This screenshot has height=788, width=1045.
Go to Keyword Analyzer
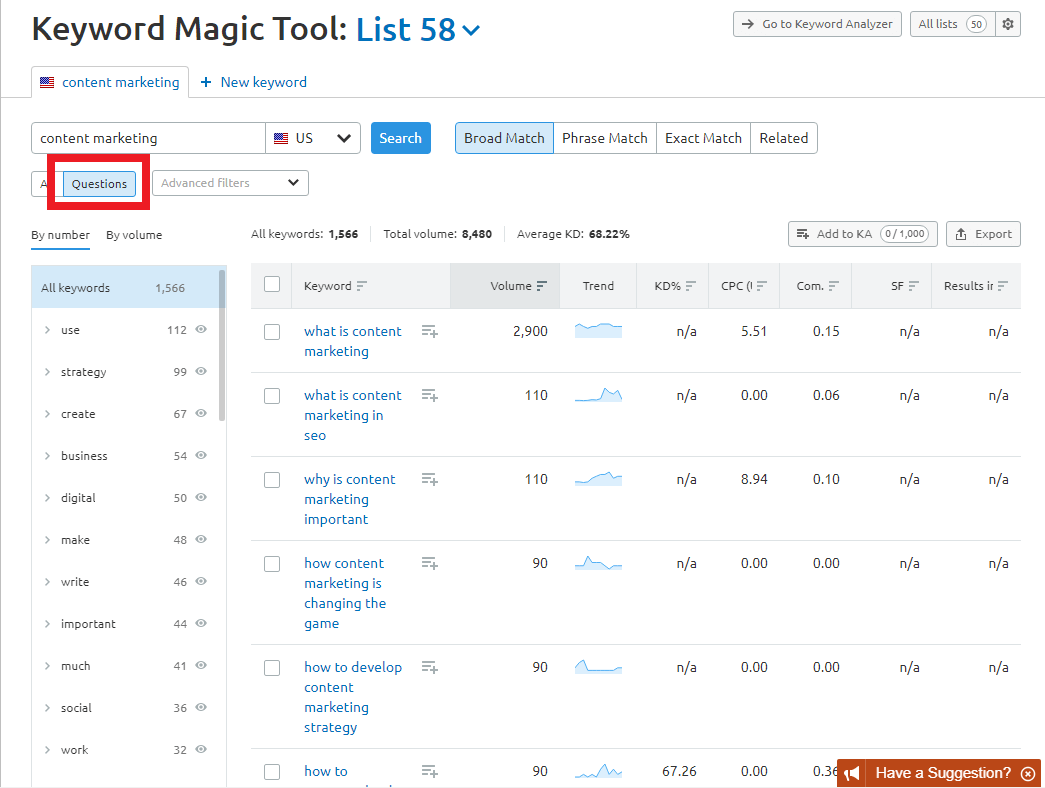pyautogui.click(x=817, y=23)
